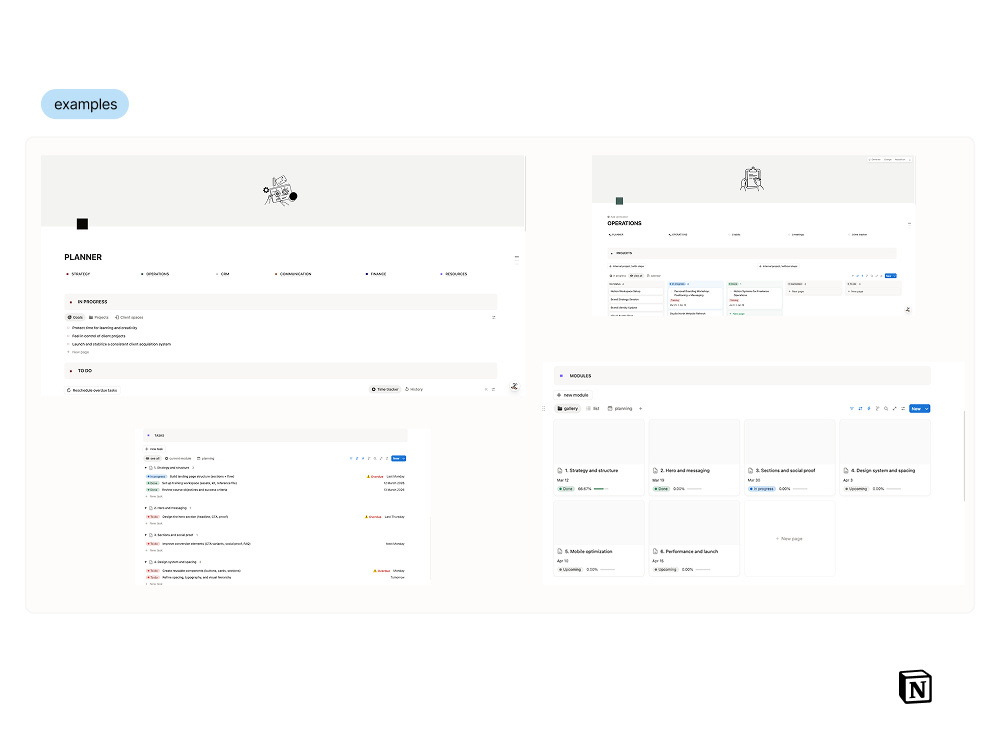Image resolution: width=1000 pixels, height=750 pixels.
Task: Open the FINANCE link in Planner
Action: coord(376,274)
